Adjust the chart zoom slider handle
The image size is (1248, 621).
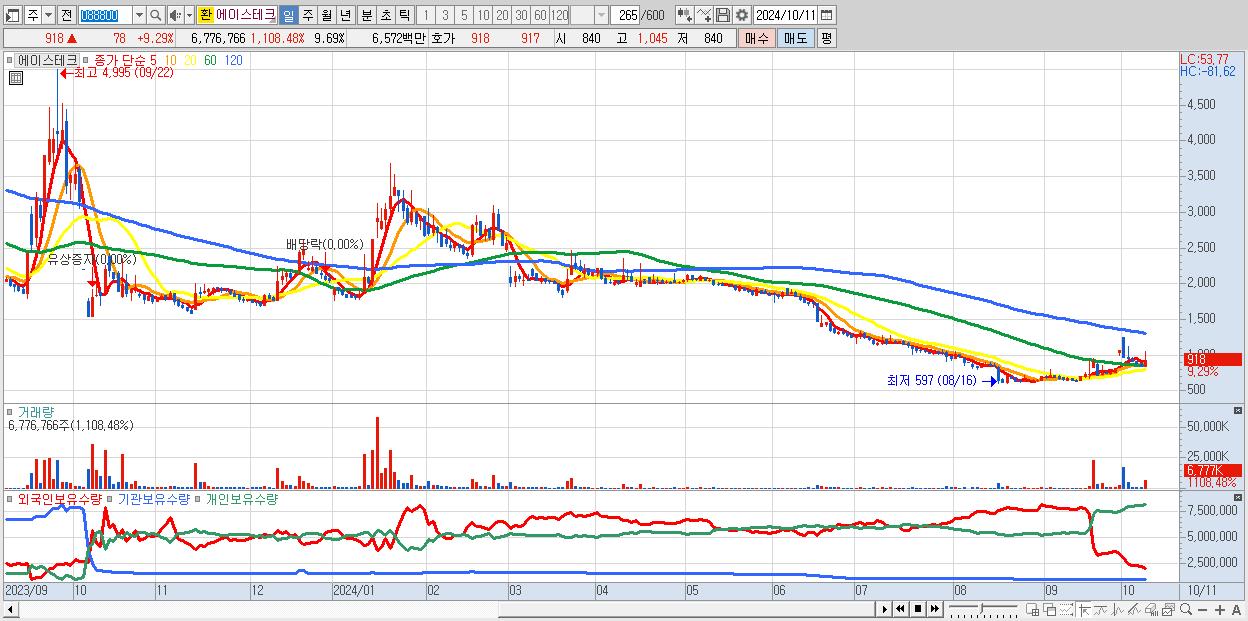pos(981,609)
